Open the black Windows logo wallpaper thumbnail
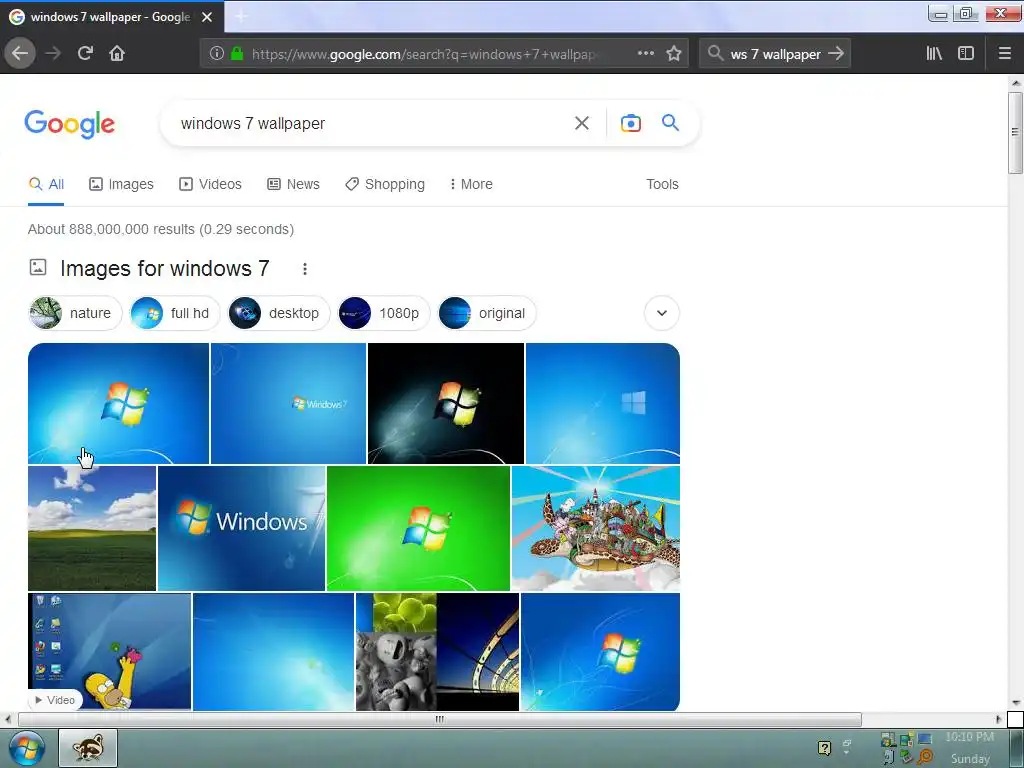Screen dimensions: 1024x768 click(x=446, y=403)
